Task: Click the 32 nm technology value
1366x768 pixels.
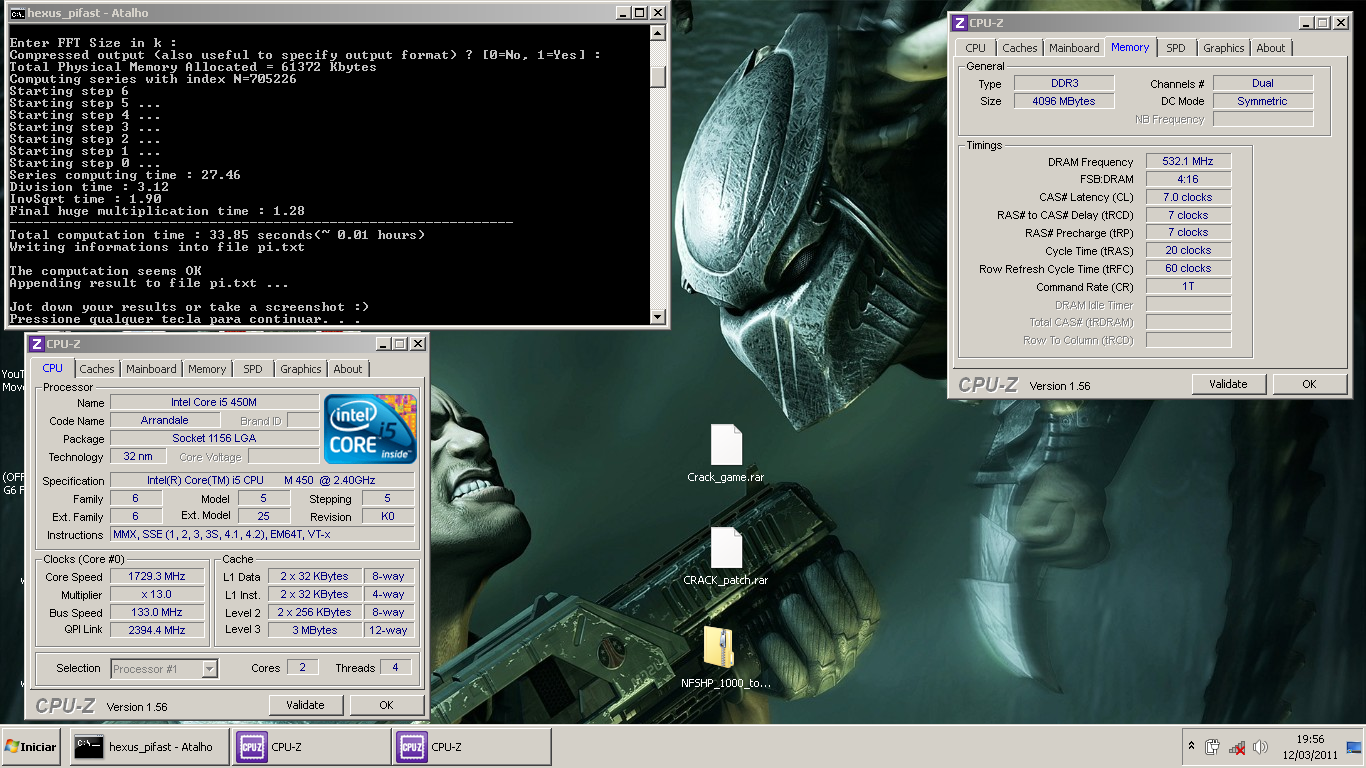Action: (138, 456)
